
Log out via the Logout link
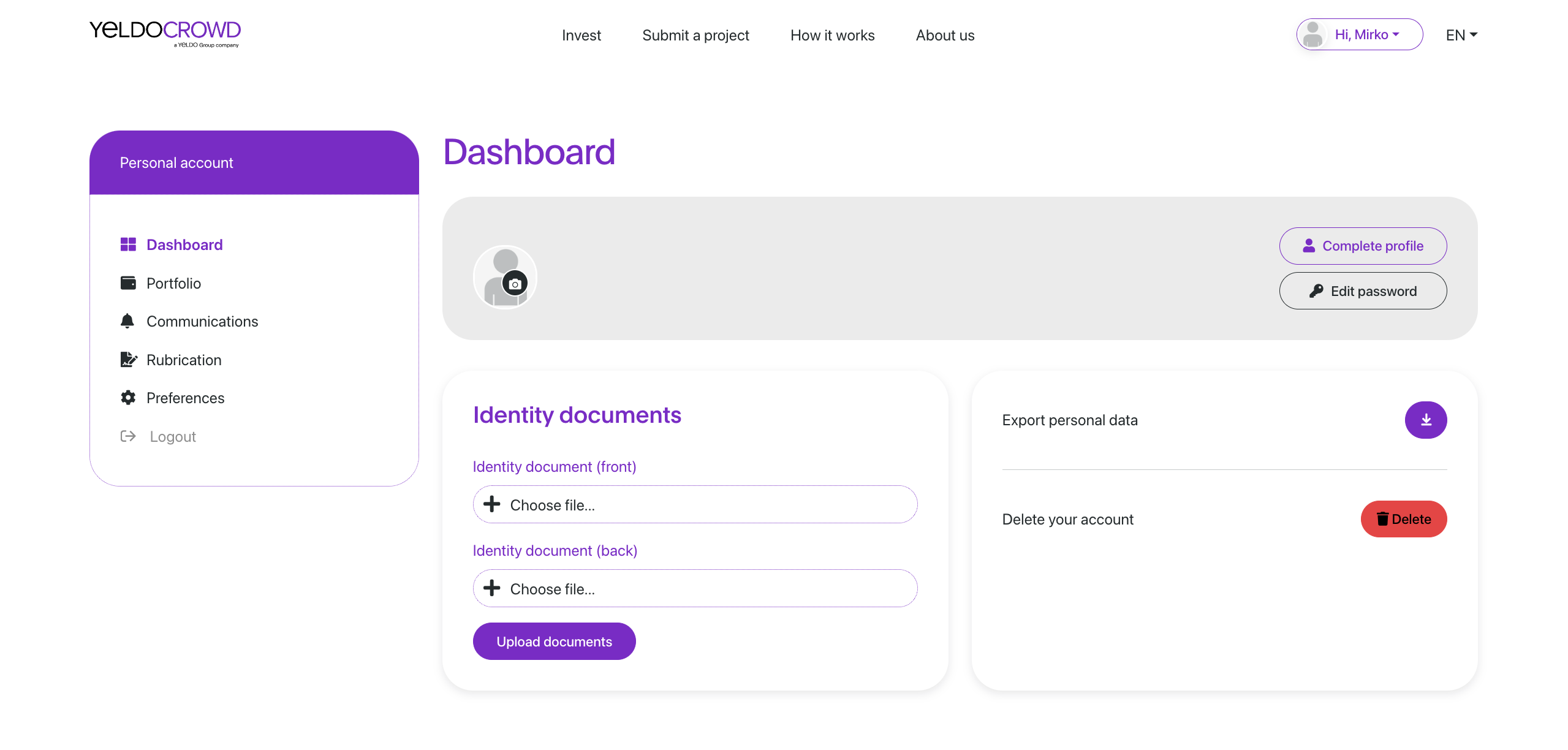coord(173,436)
